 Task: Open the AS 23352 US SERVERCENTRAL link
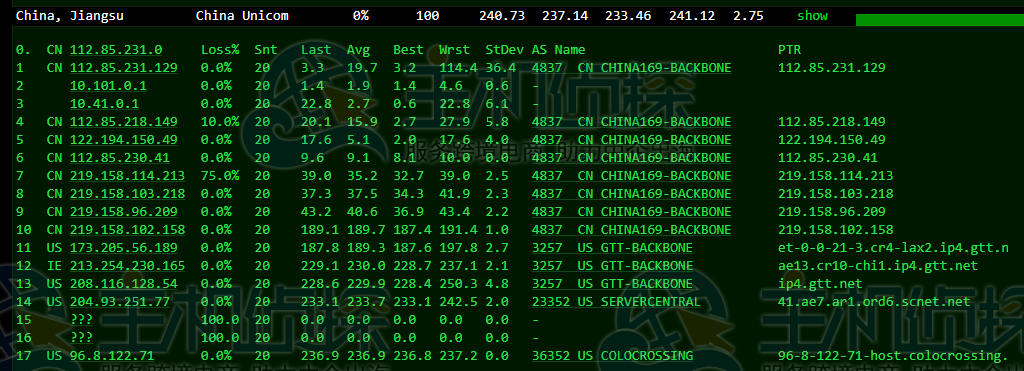(616, 302)
